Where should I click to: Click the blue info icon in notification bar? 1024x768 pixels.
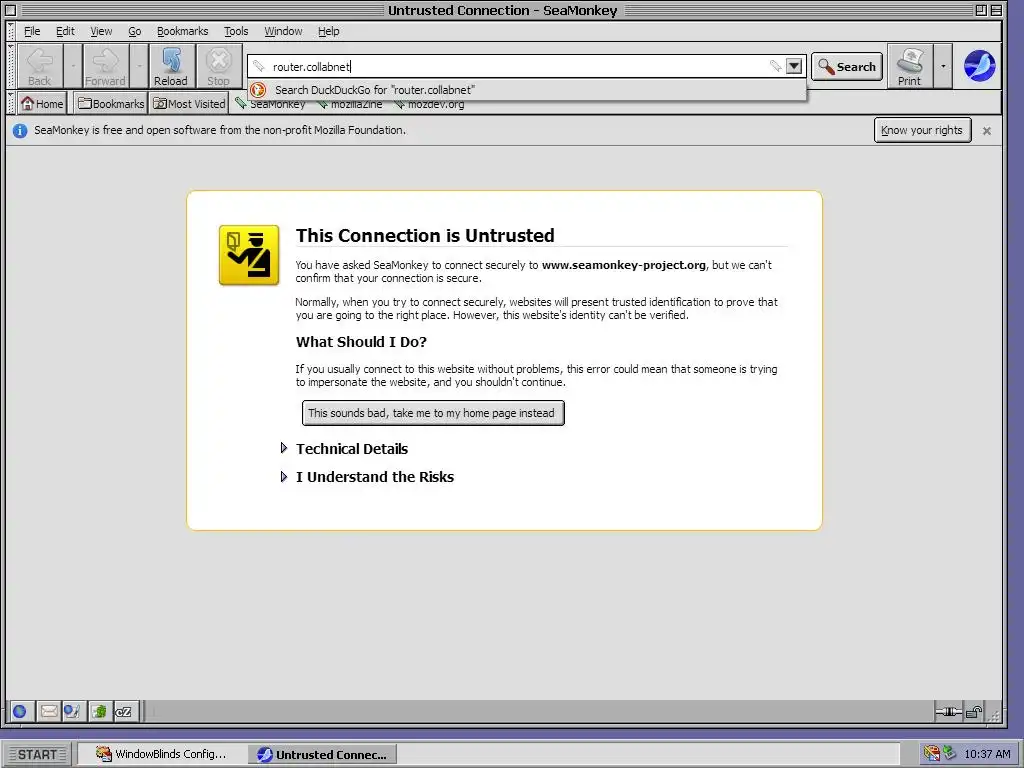tap(20, 131)
